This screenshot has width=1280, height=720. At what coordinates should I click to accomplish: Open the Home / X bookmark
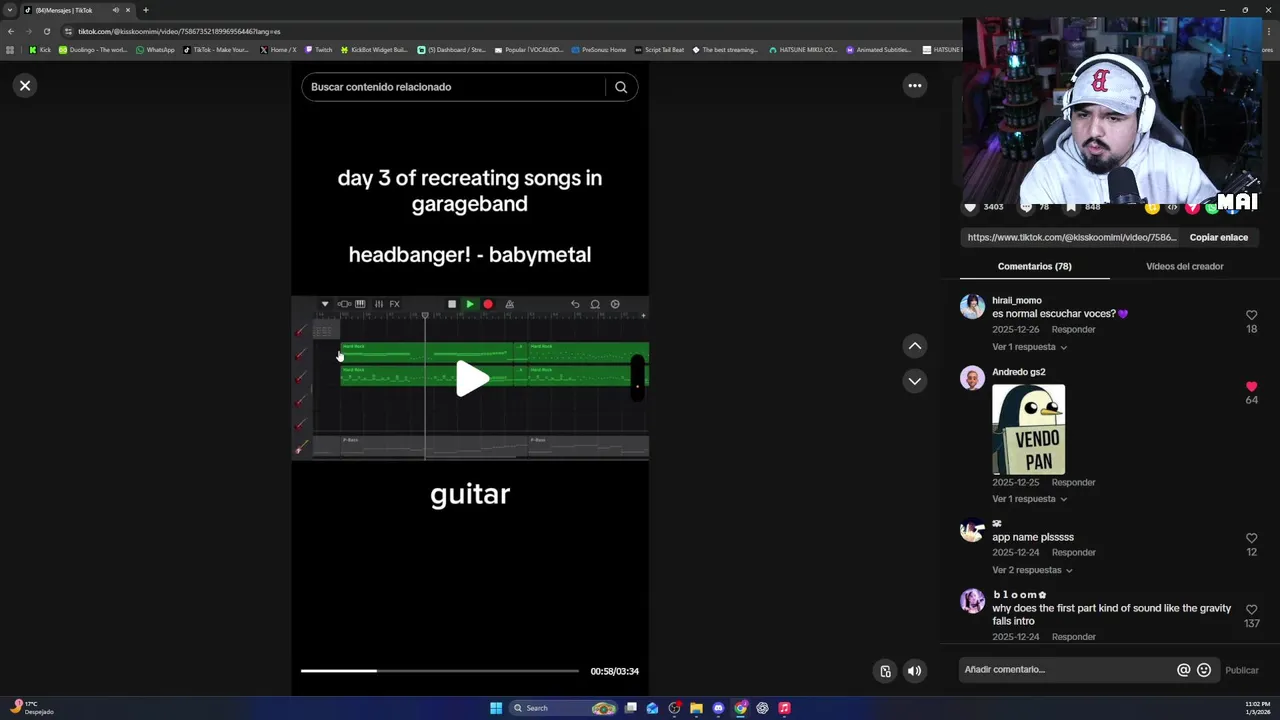pyautogui.click(x=278, y=49)
